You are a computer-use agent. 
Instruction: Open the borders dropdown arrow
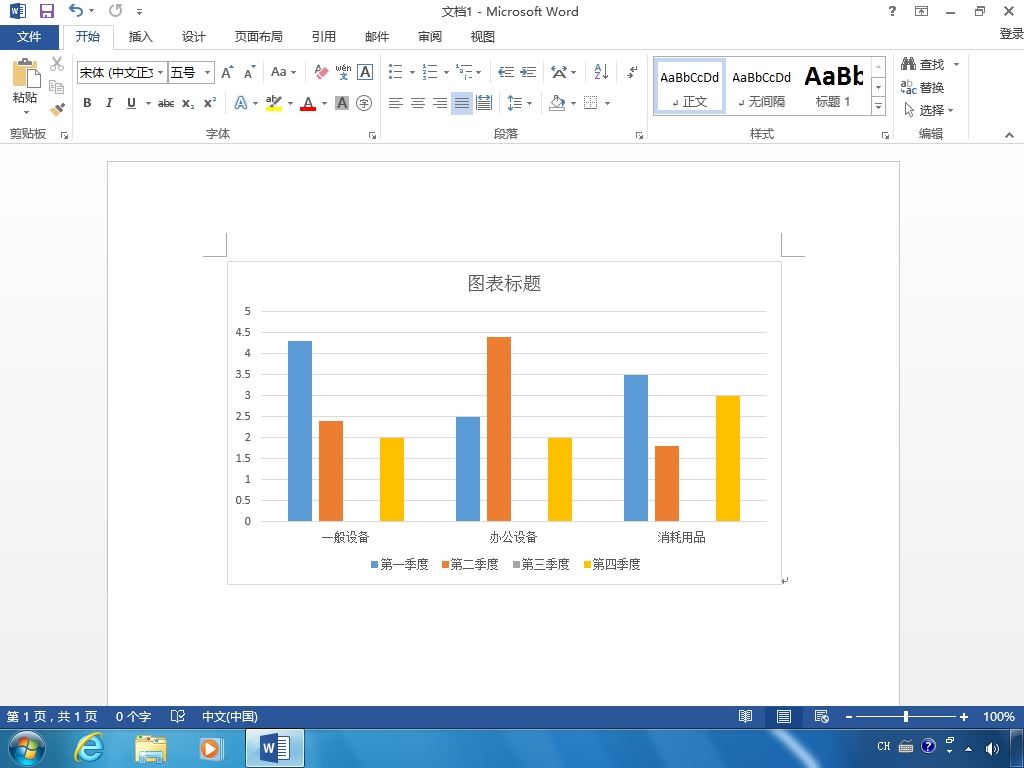click(607, 103)
